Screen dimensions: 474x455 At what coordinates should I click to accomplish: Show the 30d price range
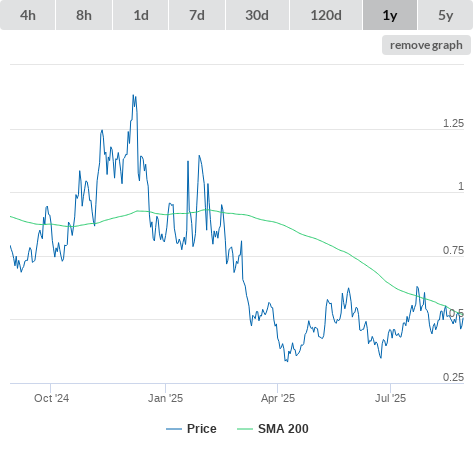[257, 15]
